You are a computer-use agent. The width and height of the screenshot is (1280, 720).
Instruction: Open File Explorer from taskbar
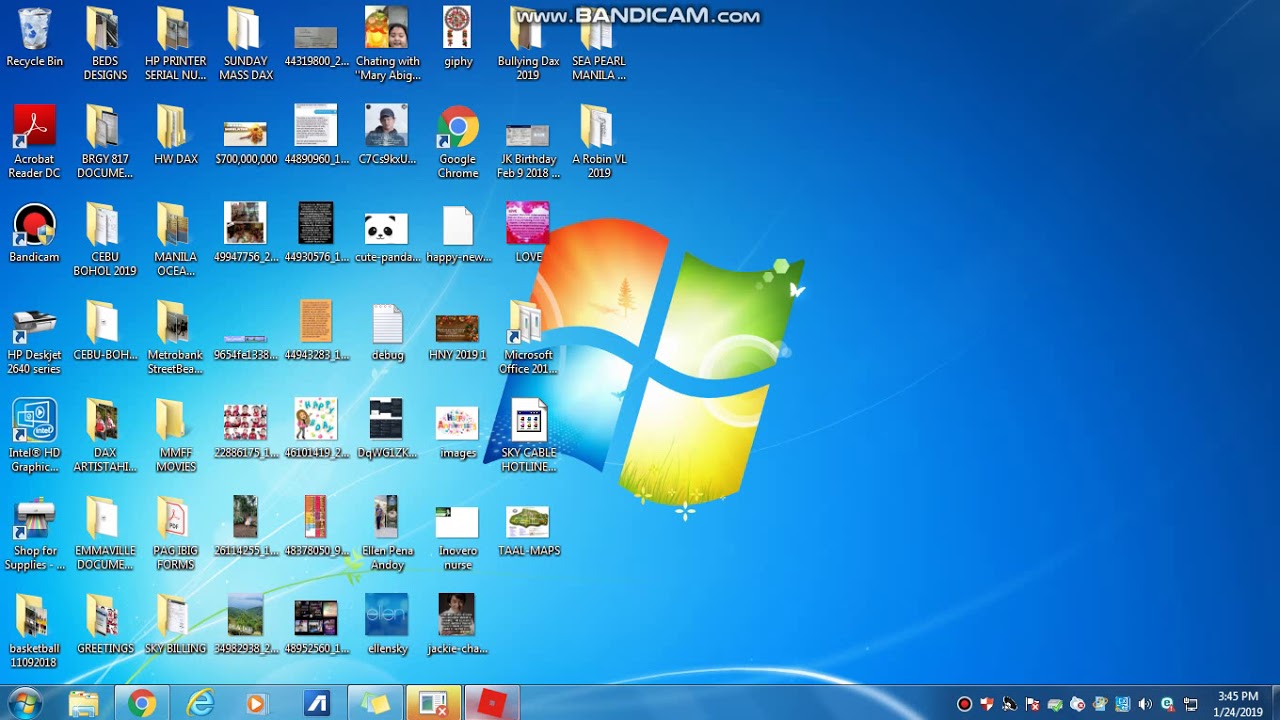[83, 703]
